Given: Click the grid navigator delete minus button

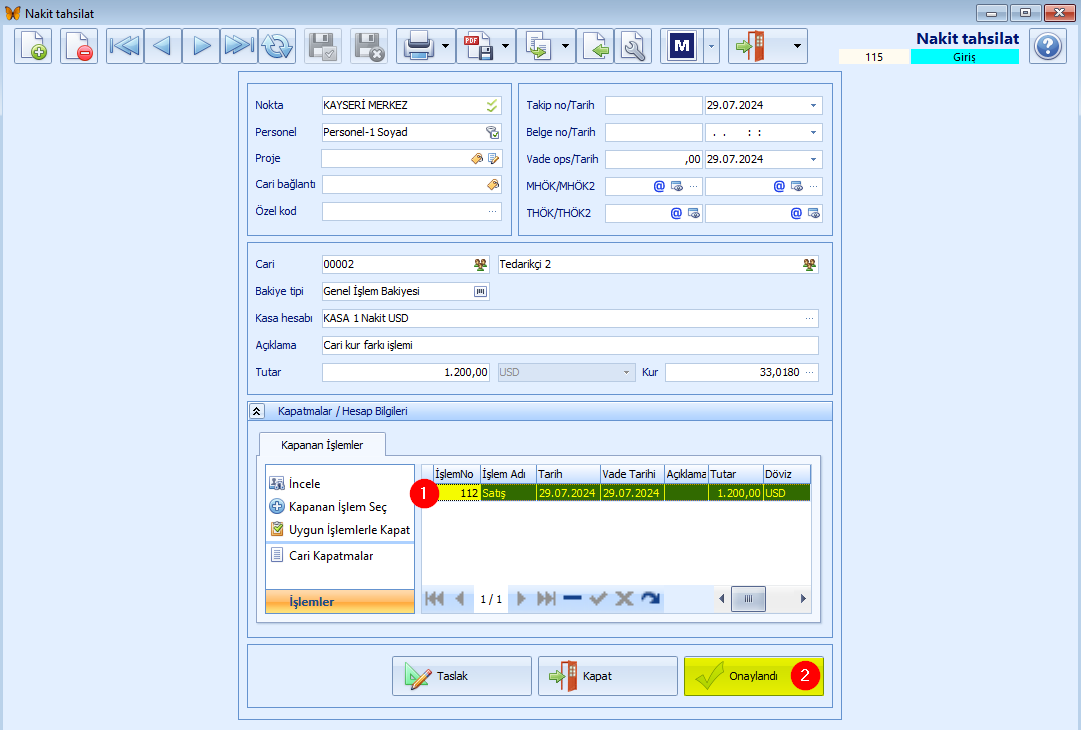Looking at the screenshot, I should click(x=572, y=598).
